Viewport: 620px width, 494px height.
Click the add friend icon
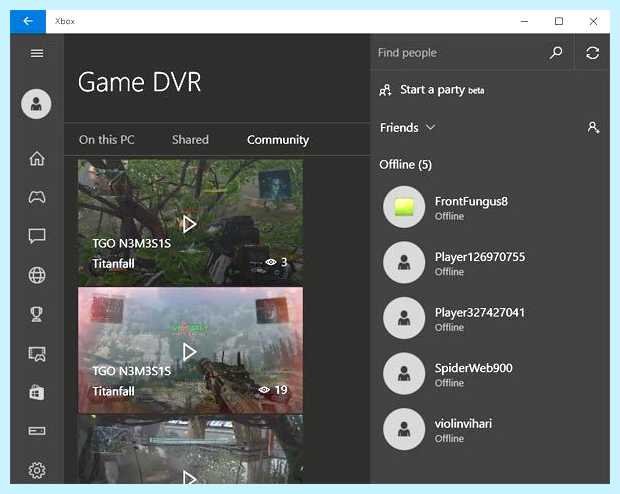[x=593, y=127]
